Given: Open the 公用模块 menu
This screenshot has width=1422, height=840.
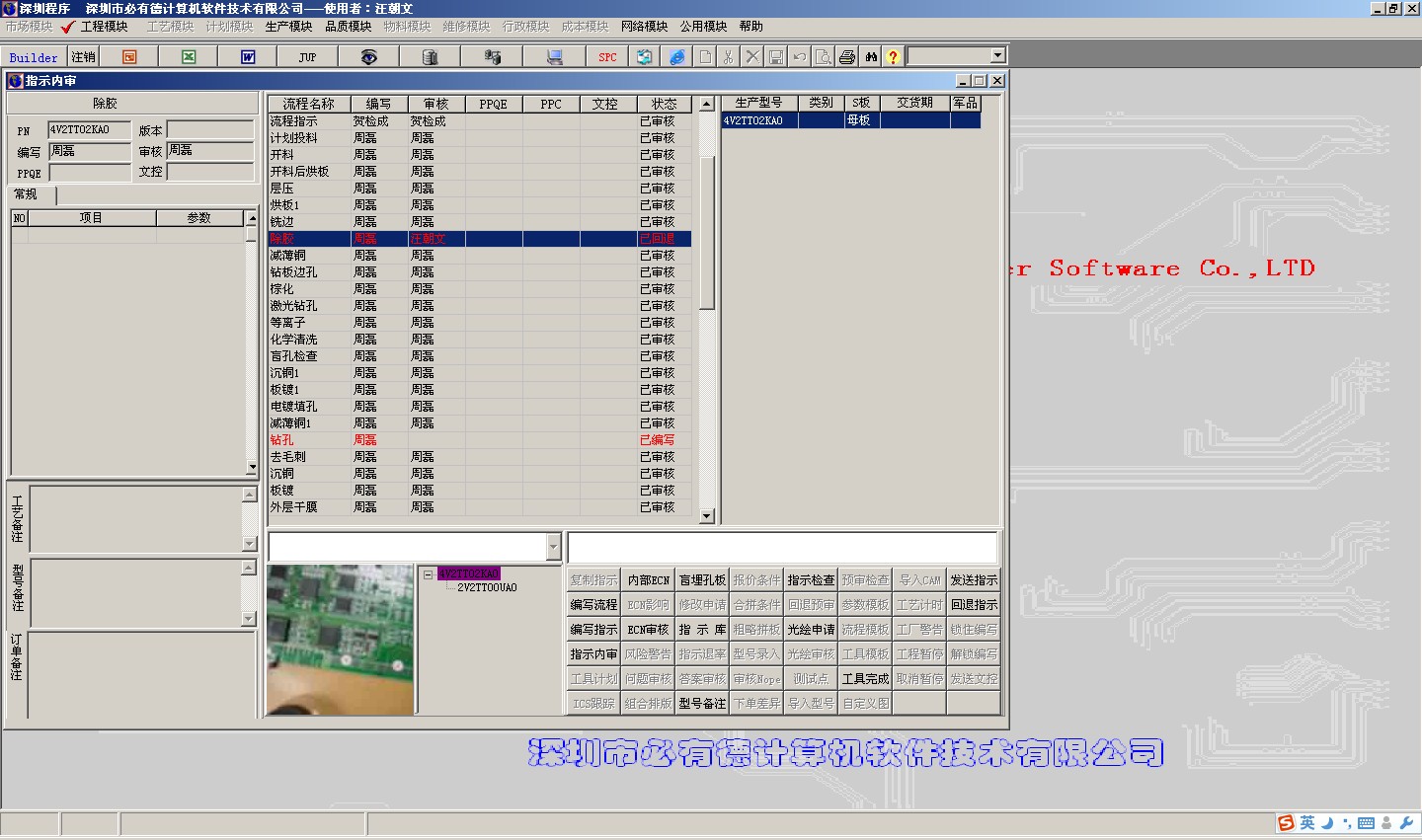Looking at the screenshot, I should click(704, 27).
